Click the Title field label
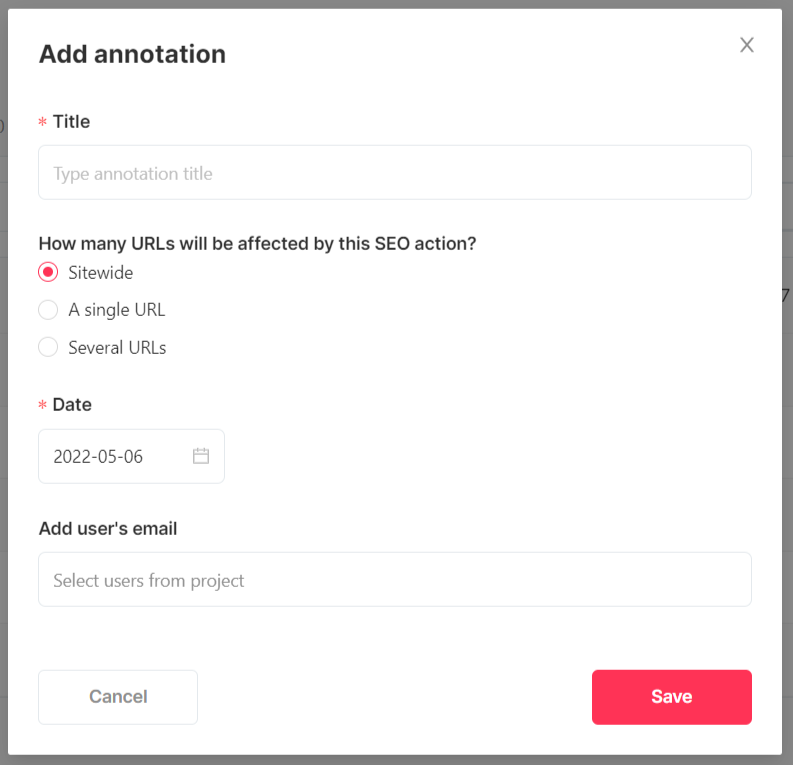 (71, 122)
